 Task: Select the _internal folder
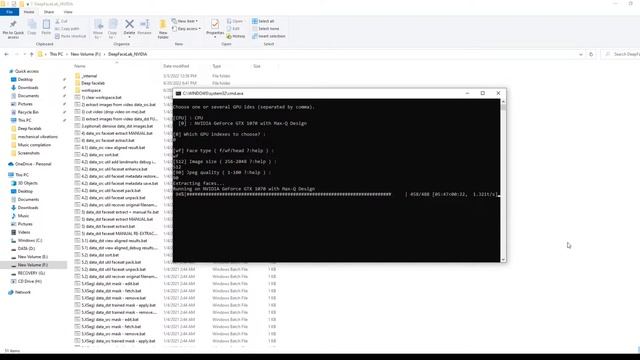(x=89, y=76)
